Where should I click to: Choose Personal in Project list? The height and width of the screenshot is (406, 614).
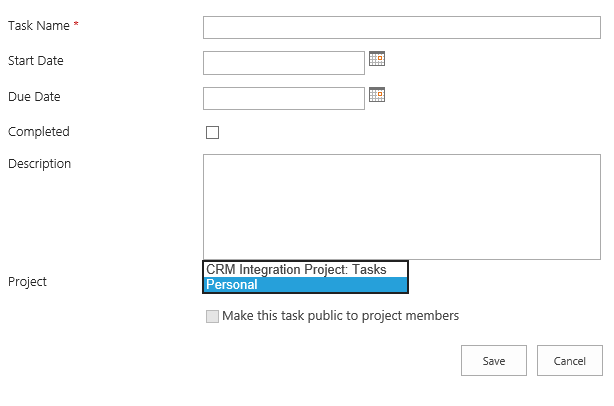point(305,285)
